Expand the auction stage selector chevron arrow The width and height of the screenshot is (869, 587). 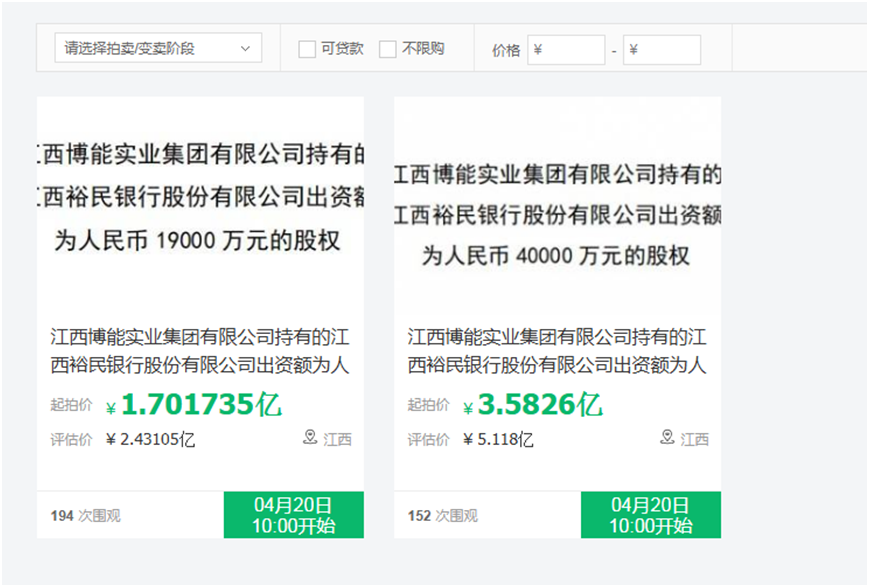point(246,47)
